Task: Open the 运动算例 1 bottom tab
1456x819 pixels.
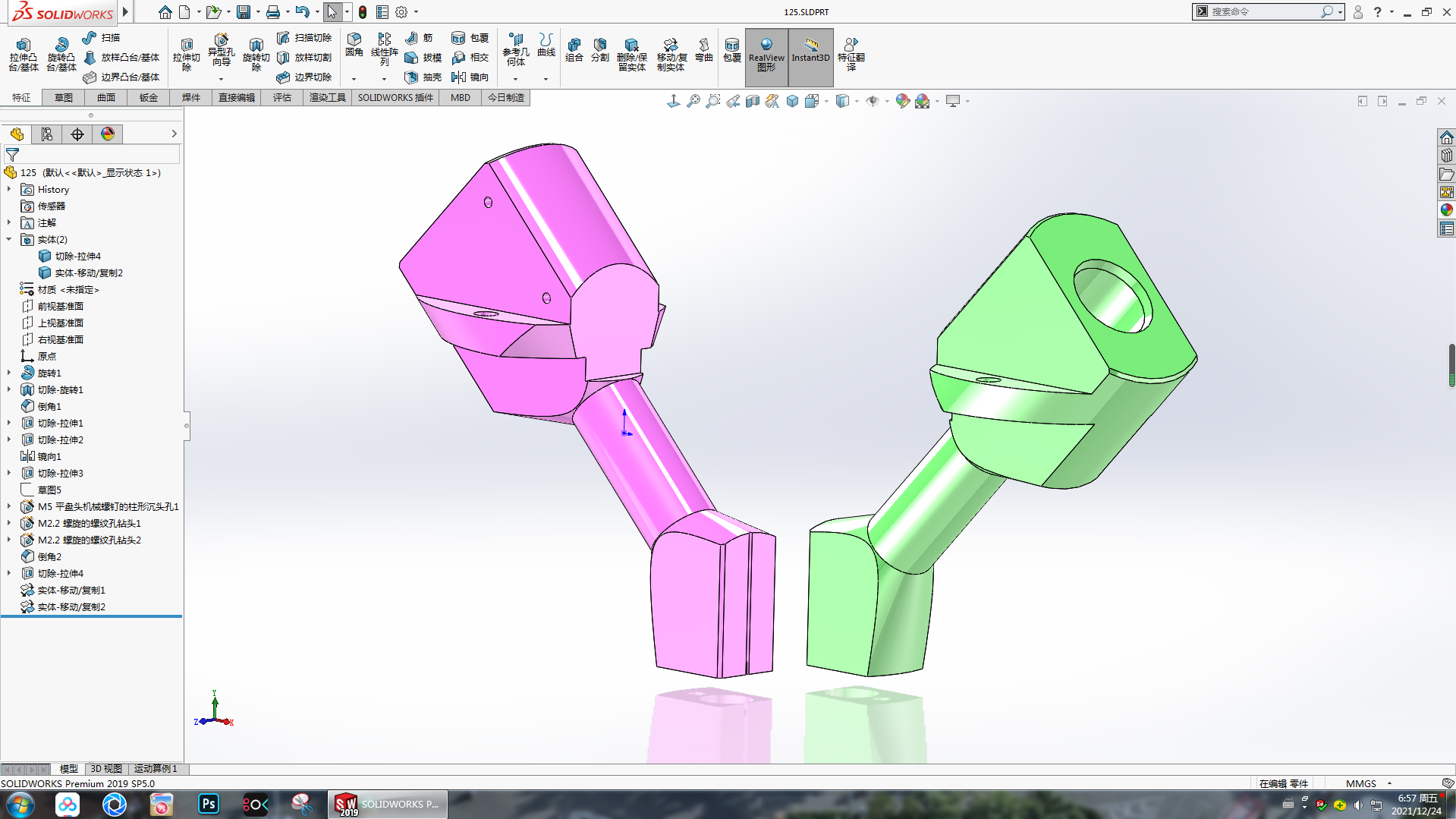Action: (x=156, y=769)
